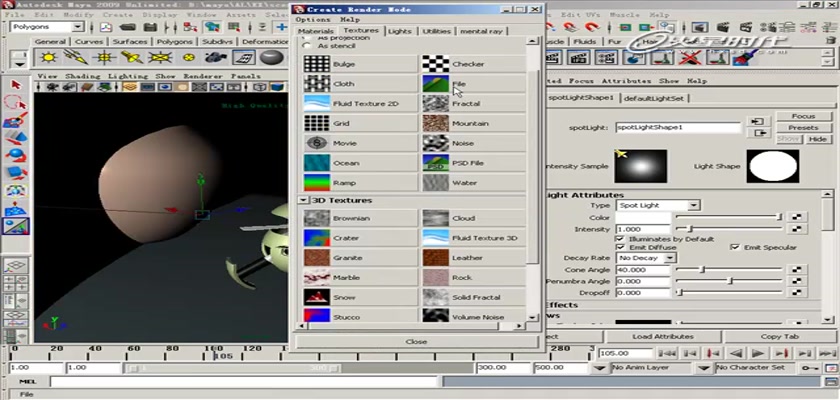This screenshot has width=840, height=400.
Task: Create a Noise texture node
Action: click(x=474, y=144)
